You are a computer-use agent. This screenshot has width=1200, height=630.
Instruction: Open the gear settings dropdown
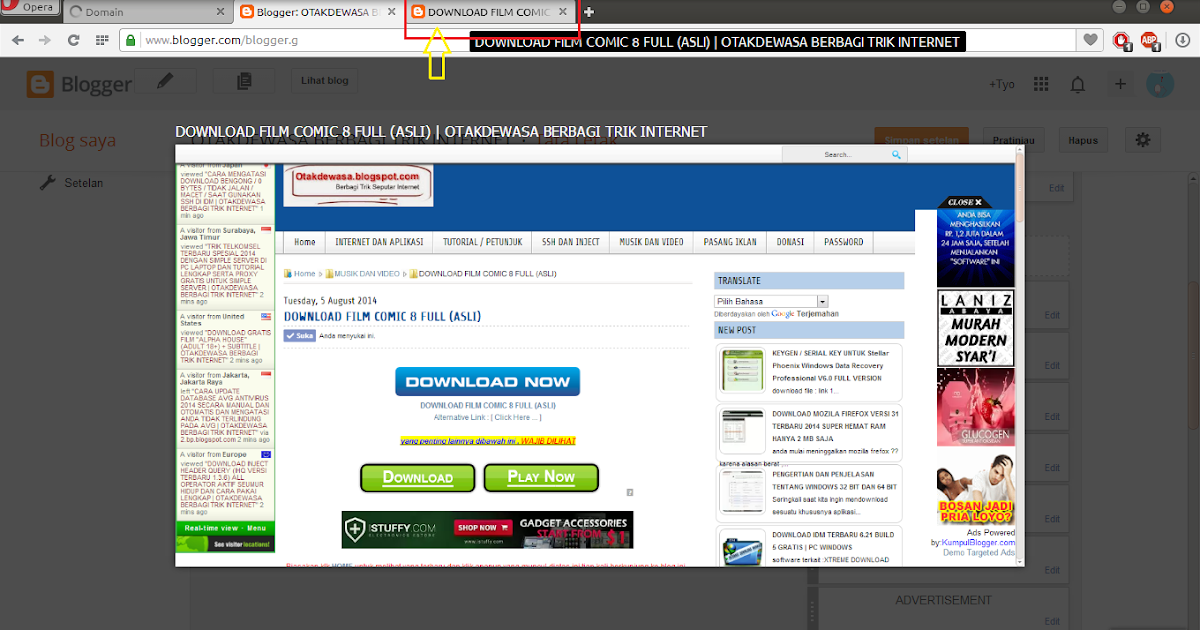tap(1143, 139)
